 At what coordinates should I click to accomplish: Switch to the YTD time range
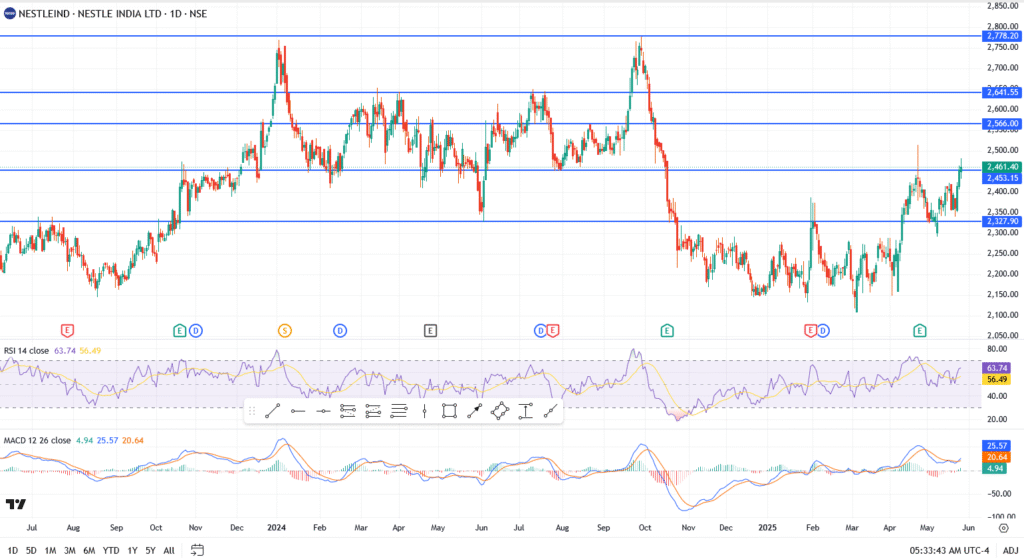[111, 551]
